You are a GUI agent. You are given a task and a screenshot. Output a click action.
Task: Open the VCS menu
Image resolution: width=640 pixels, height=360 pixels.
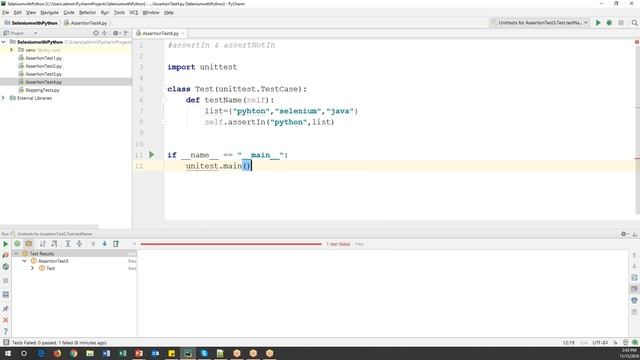click(x=133, y=13)
